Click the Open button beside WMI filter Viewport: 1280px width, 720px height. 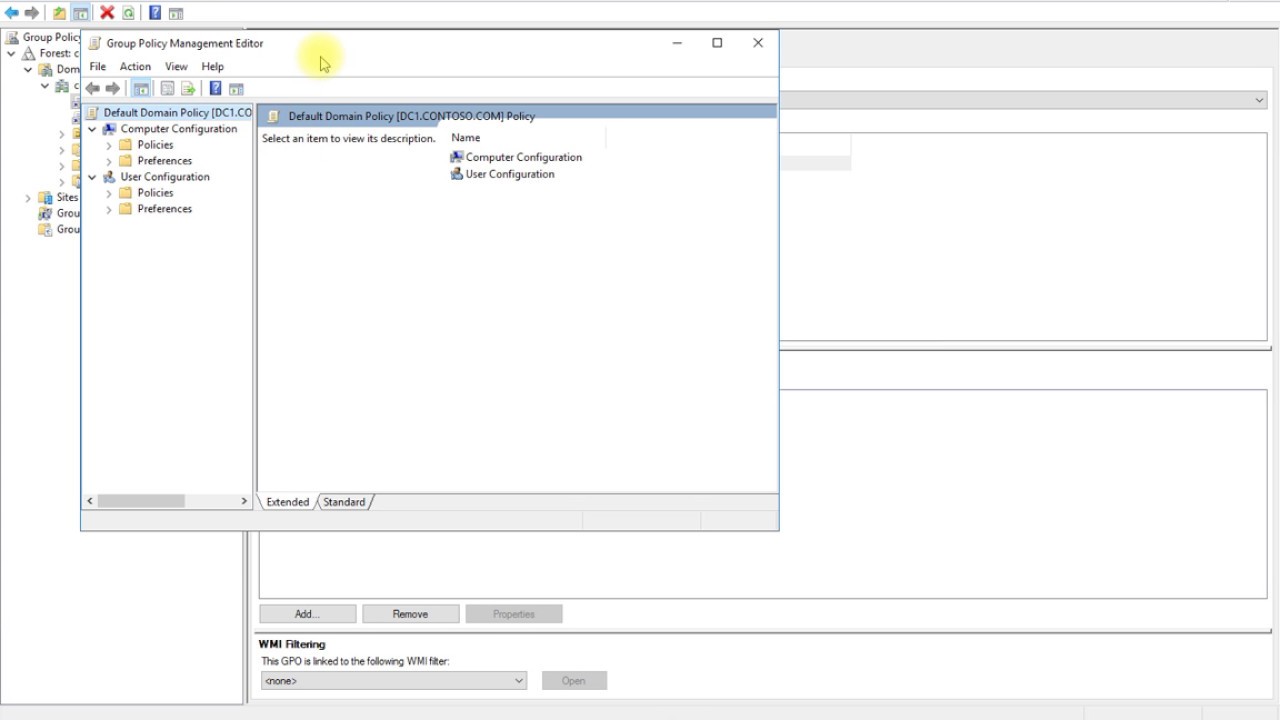(x=574, y=681)
